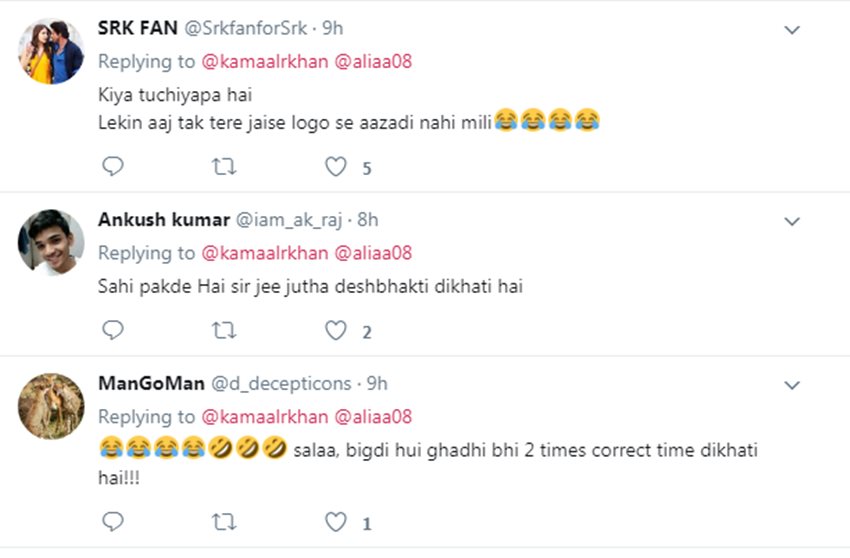This screenshot has width=850, height=558.
Task: Reply to Ankush kumar's tweet
Action: pyautogui.click(x=113, y=330)
